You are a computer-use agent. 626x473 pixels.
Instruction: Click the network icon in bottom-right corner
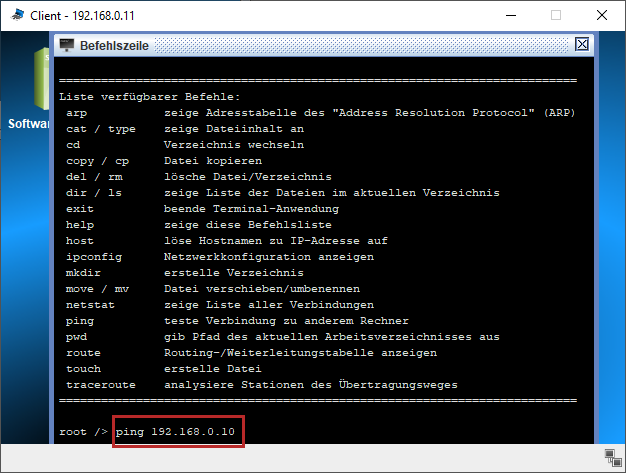[611, 457]
